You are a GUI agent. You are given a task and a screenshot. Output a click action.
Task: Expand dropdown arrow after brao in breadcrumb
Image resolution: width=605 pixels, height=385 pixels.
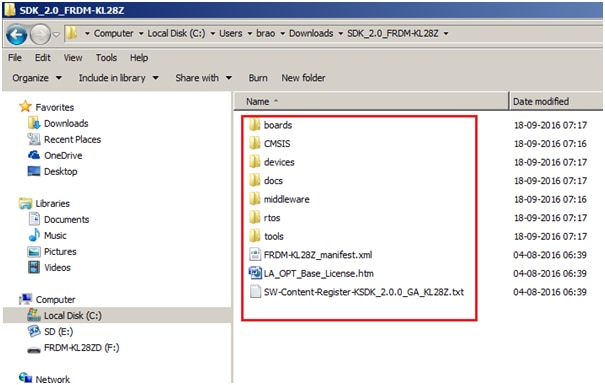282,34
